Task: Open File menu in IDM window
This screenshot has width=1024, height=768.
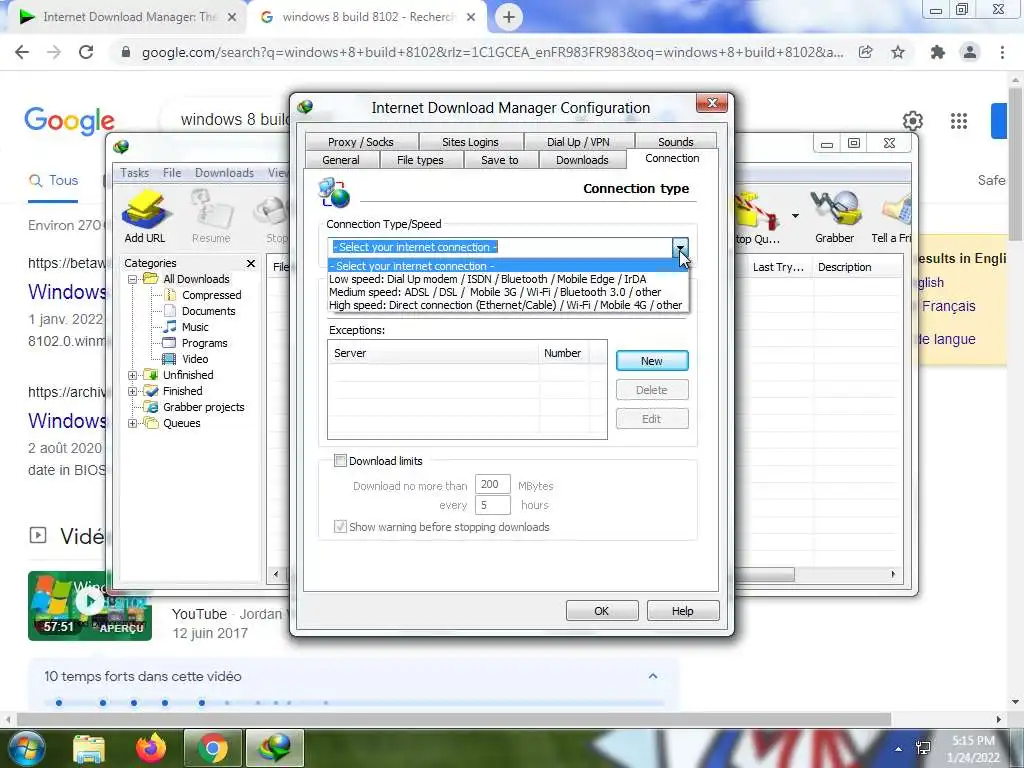Action: pyautogui.click(x=172, y=172)
